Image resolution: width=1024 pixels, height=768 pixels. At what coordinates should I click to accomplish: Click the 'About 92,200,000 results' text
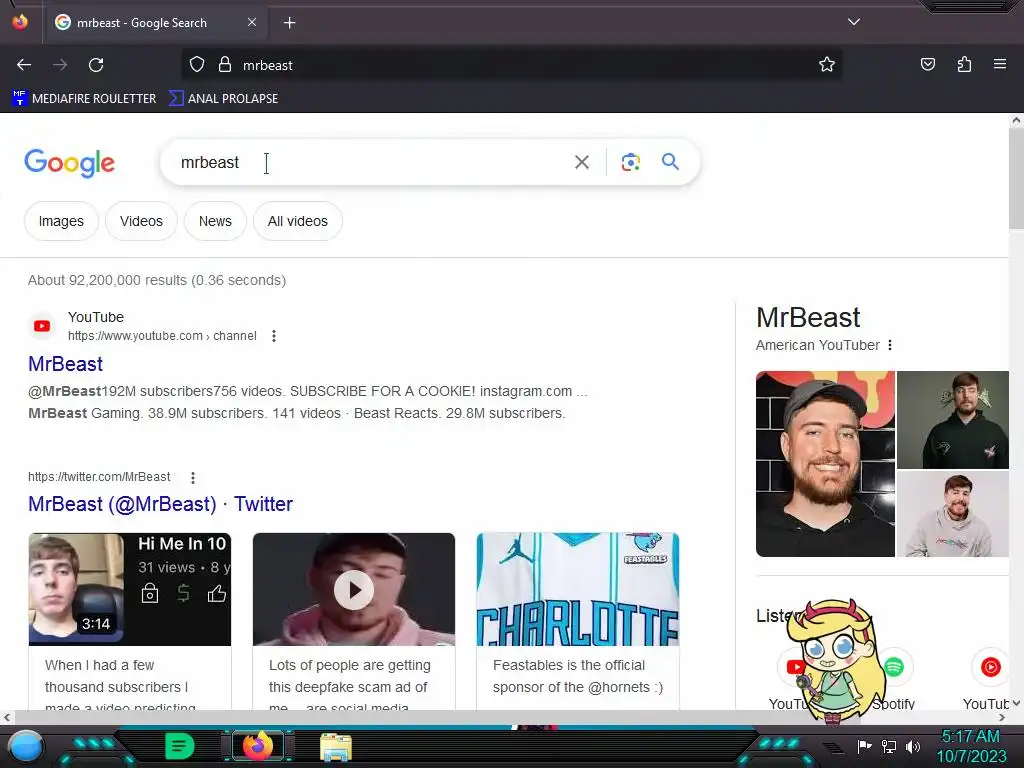click(x=157, y=280)
